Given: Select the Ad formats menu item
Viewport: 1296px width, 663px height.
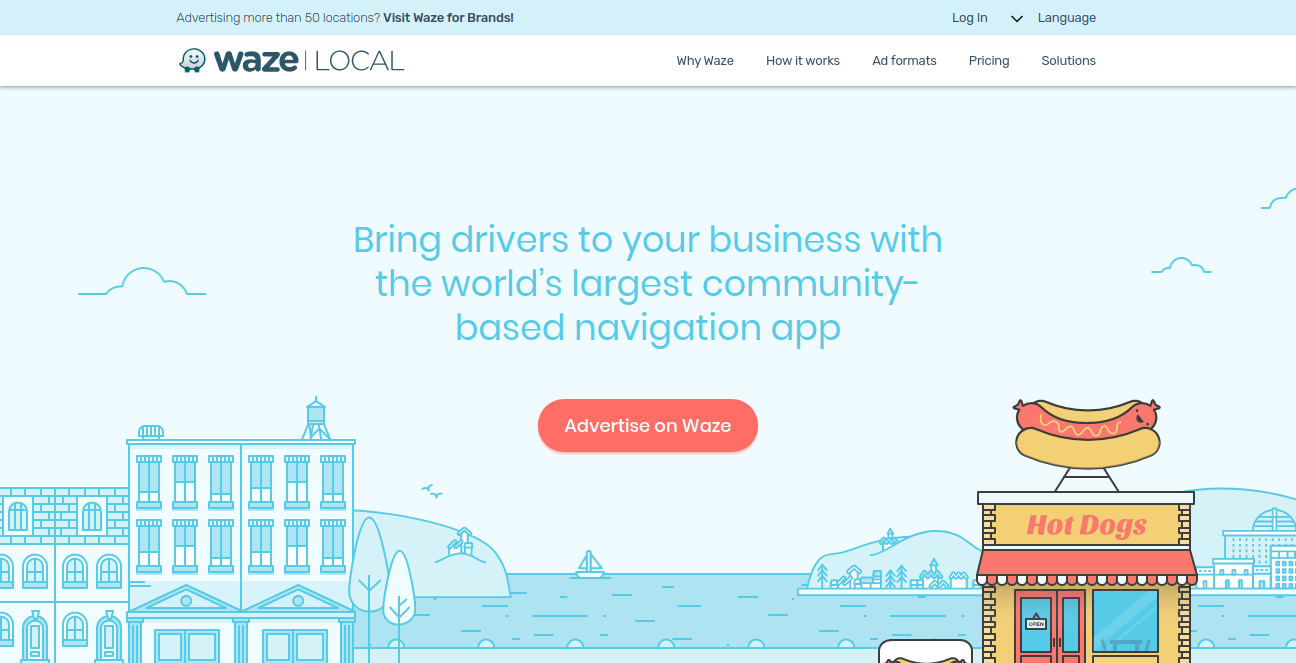Looking at the screenshot, I should (x=904, y=61).
